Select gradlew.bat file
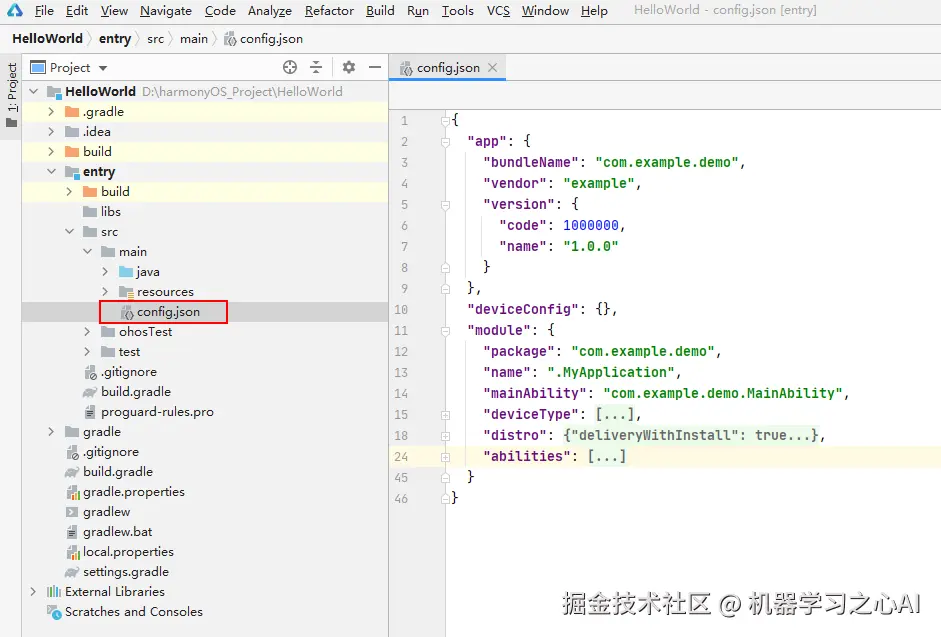941x637 pixels. [118, 531]
